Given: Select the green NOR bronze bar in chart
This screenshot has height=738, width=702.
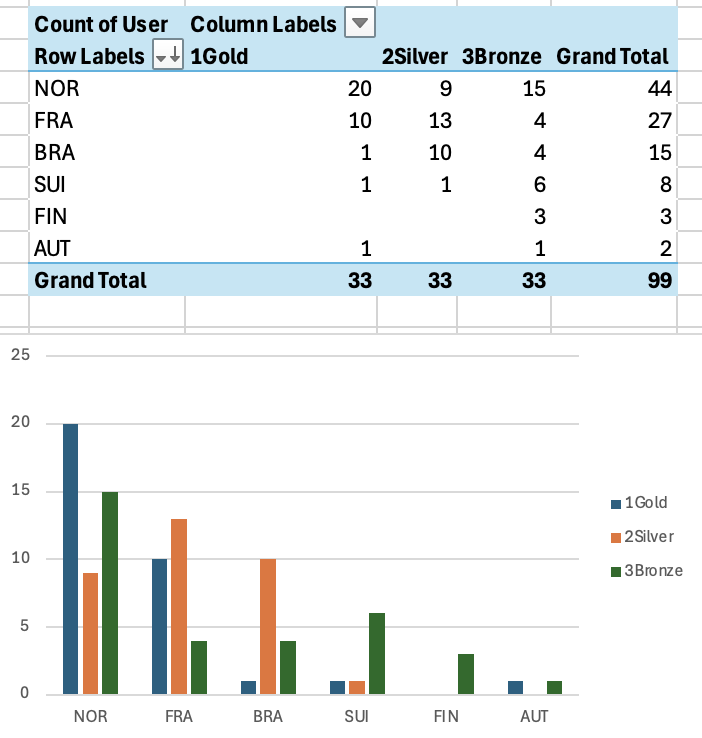Looking at the screenshot, I should pyautogui.click(x=109, y=592).
